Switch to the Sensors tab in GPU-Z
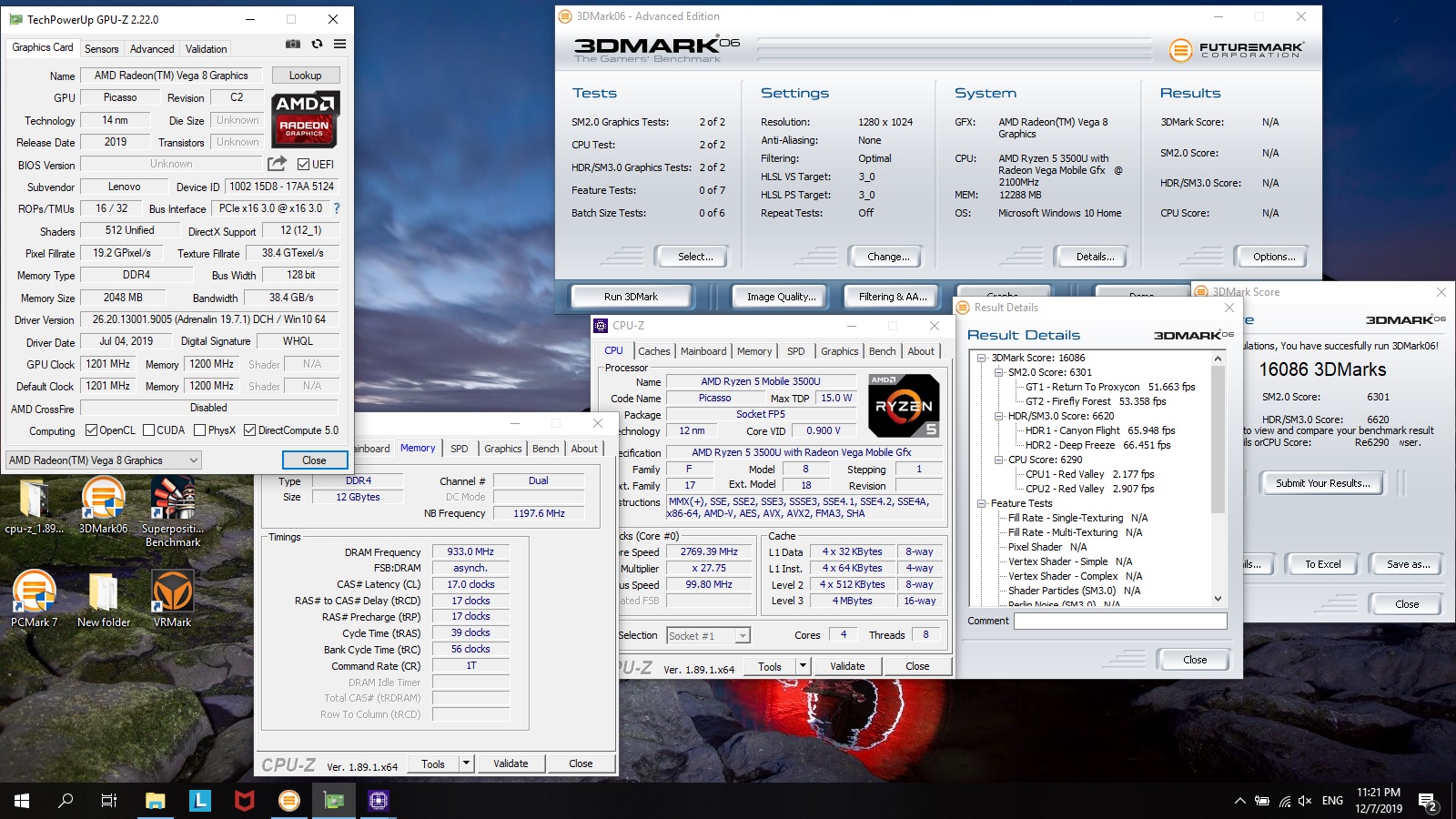 [x=102, y=49]
